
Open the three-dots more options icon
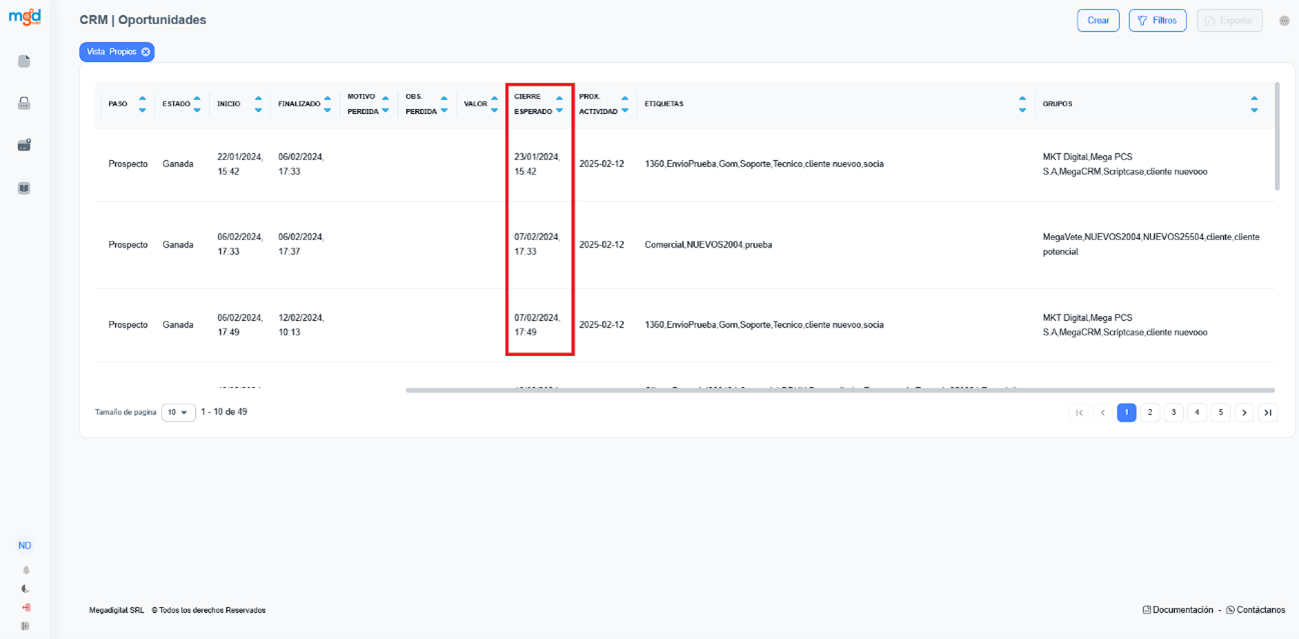coord(1284,21)
